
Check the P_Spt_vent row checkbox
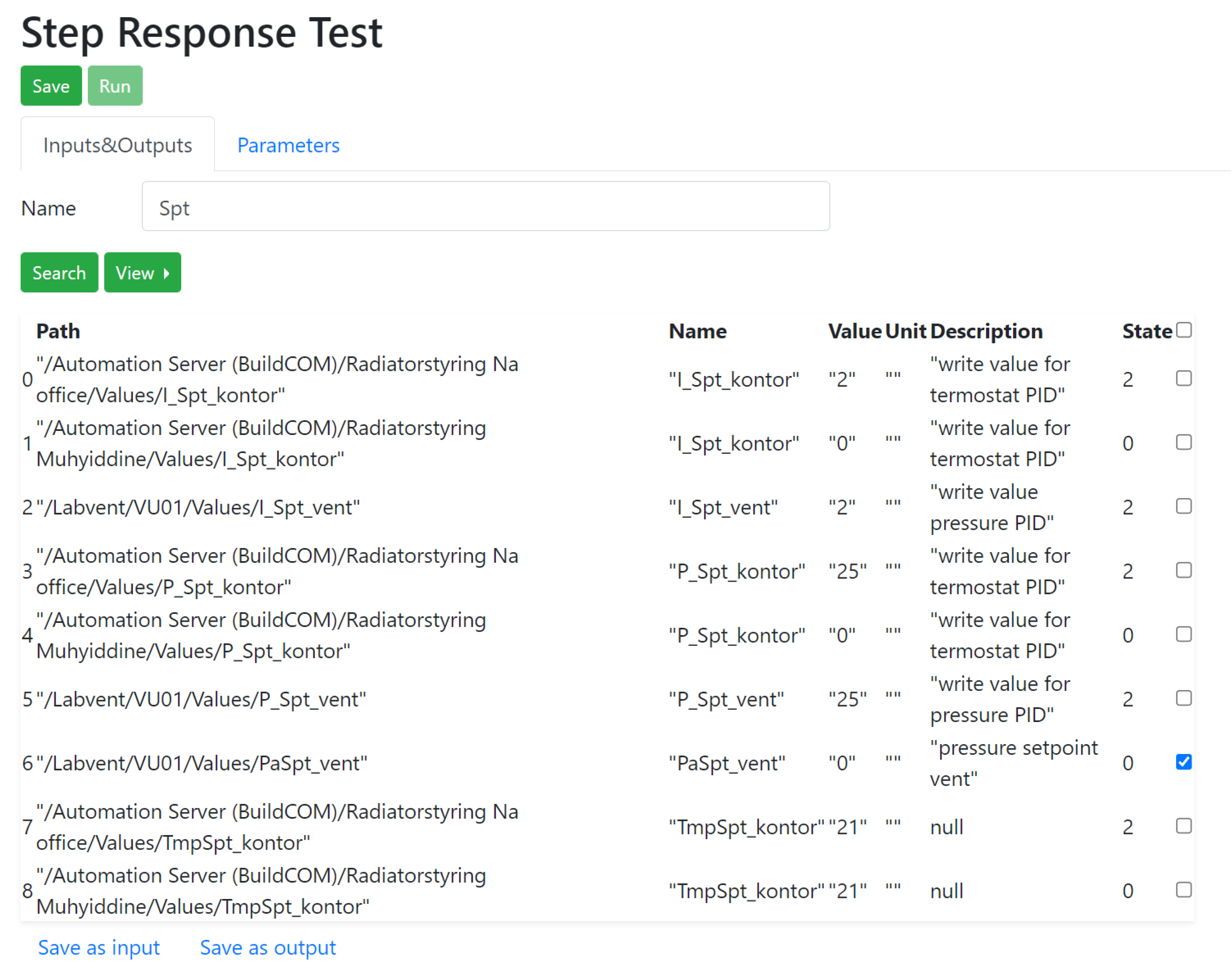pos(1184,698)
